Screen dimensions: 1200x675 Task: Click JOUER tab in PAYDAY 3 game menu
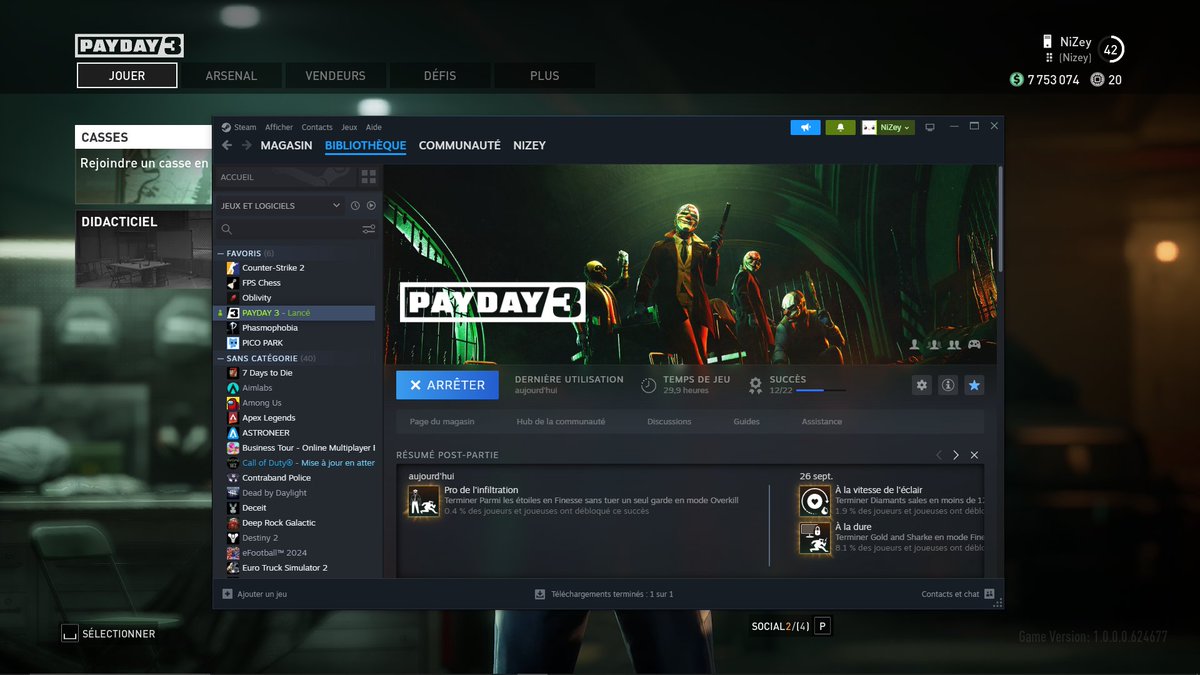tap(127, 75)
